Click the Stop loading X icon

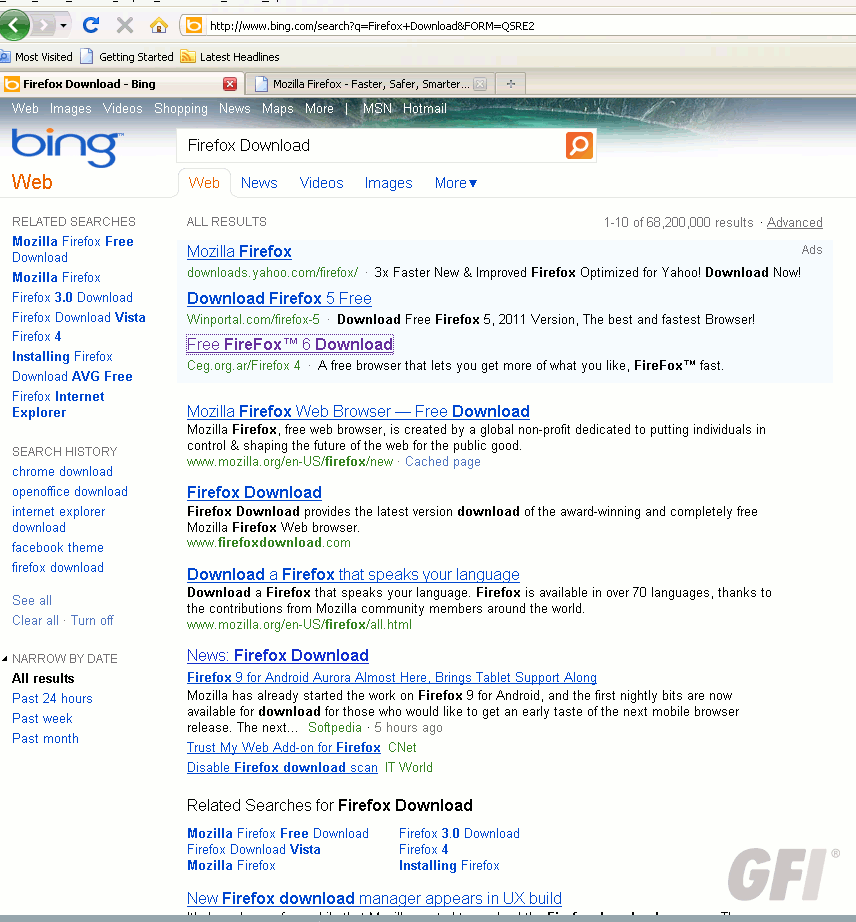click(125, 25)
